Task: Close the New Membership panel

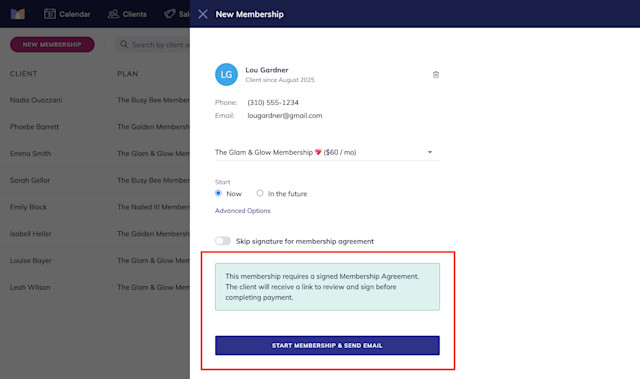Action: (202, 14)
